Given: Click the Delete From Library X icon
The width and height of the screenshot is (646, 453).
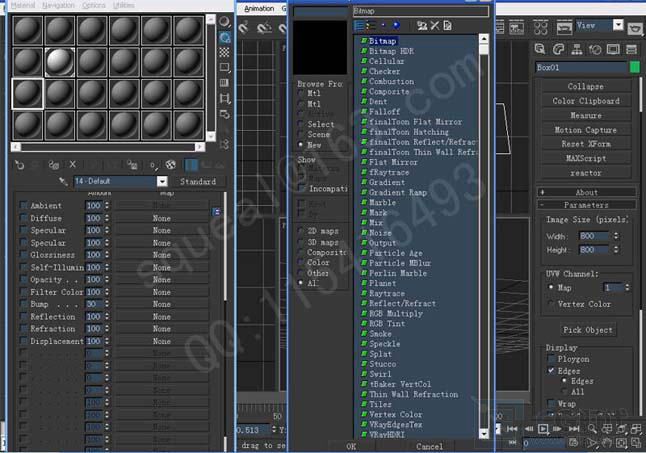Looking at the screenshot, I should pyautogui.click(x=435, y=26).
